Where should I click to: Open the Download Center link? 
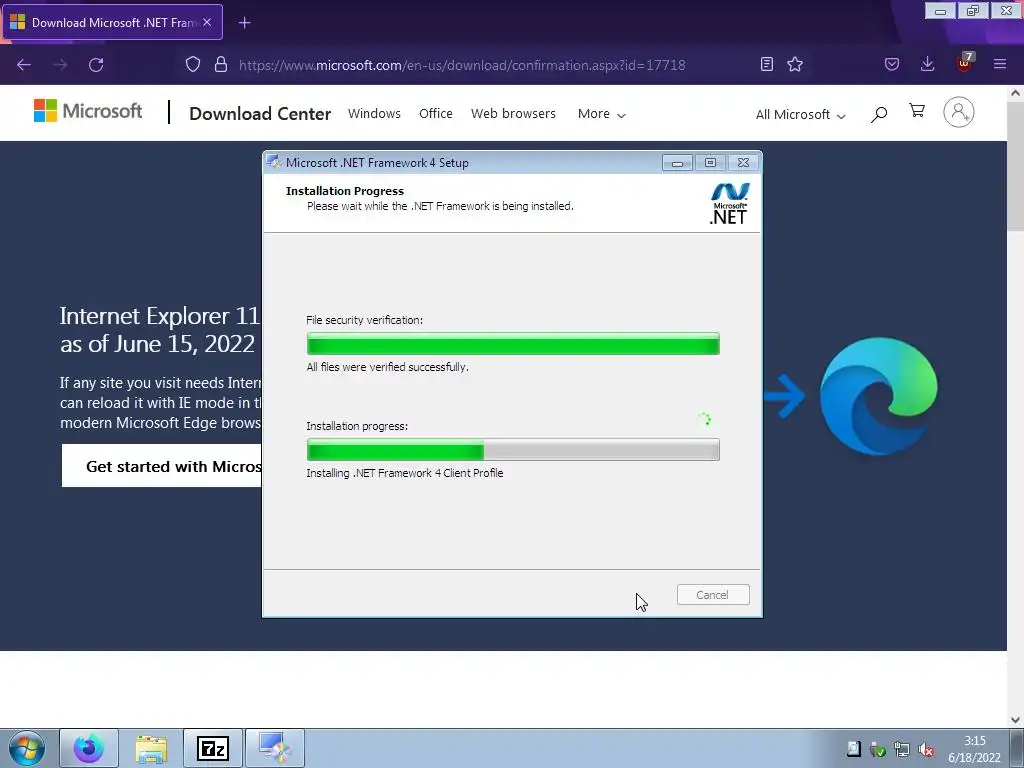260,114
